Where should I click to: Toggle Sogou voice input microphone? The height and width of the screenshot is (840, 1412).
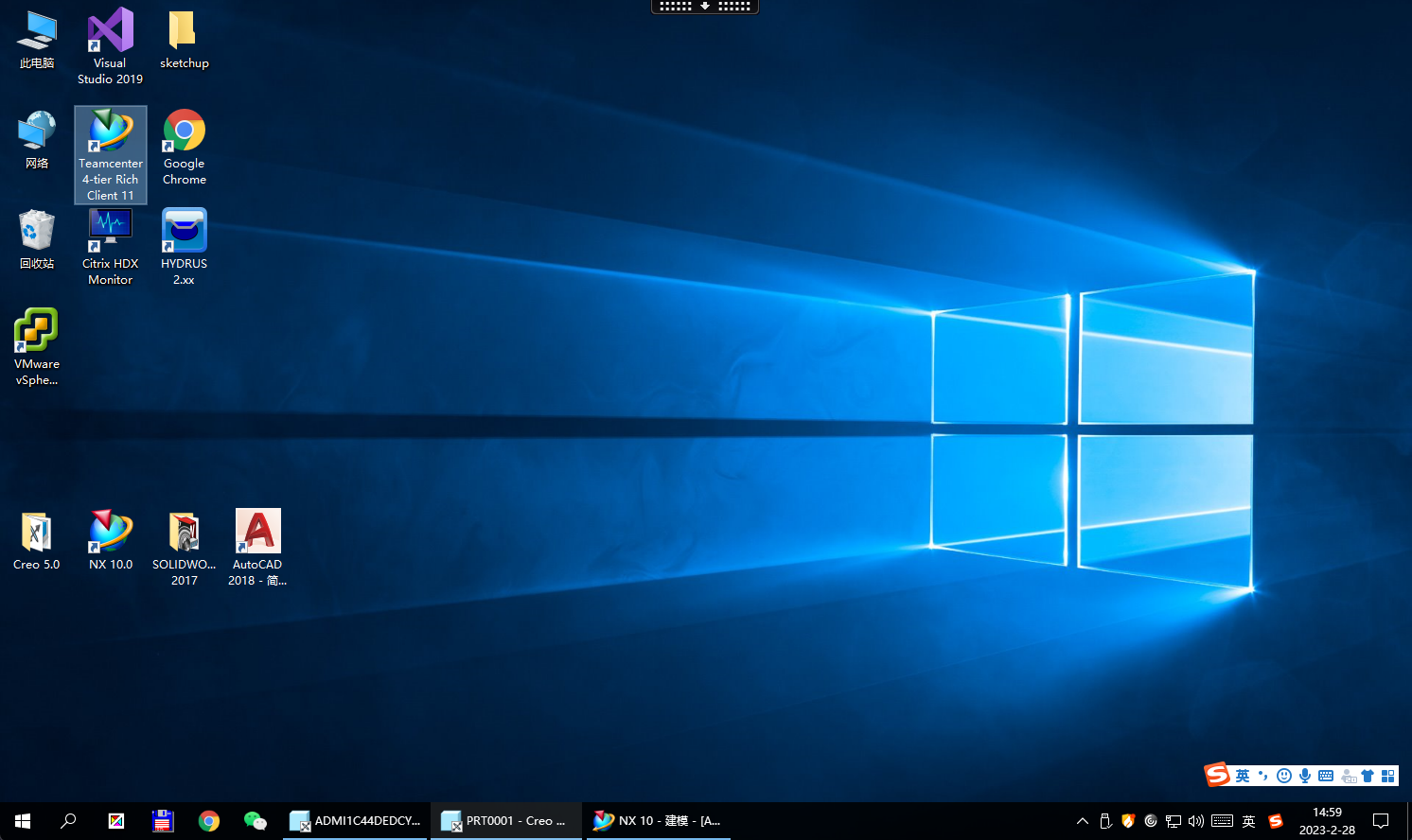click(x=1305, y=776)
